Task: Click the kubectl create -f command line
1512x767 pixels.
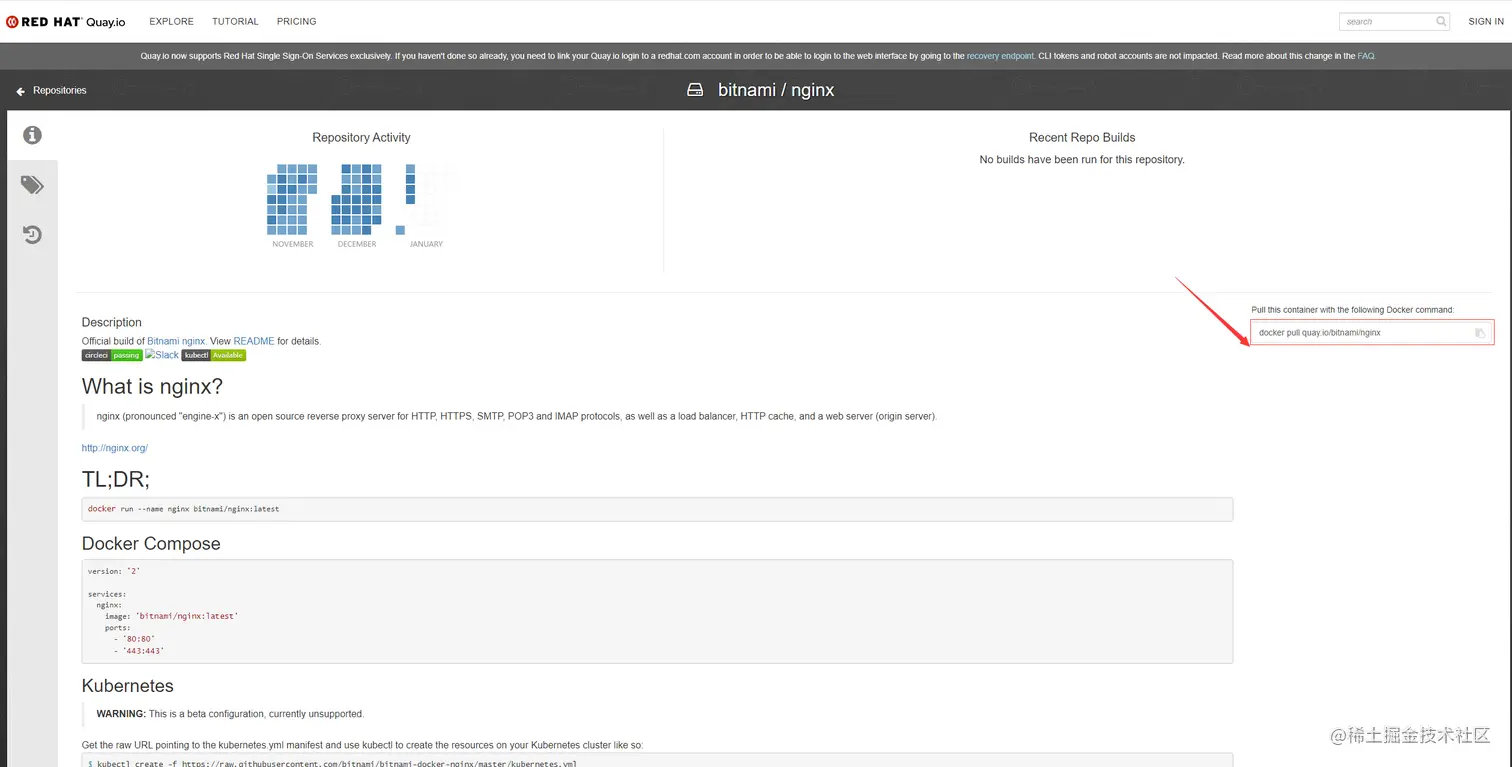Action: (333, 763)
